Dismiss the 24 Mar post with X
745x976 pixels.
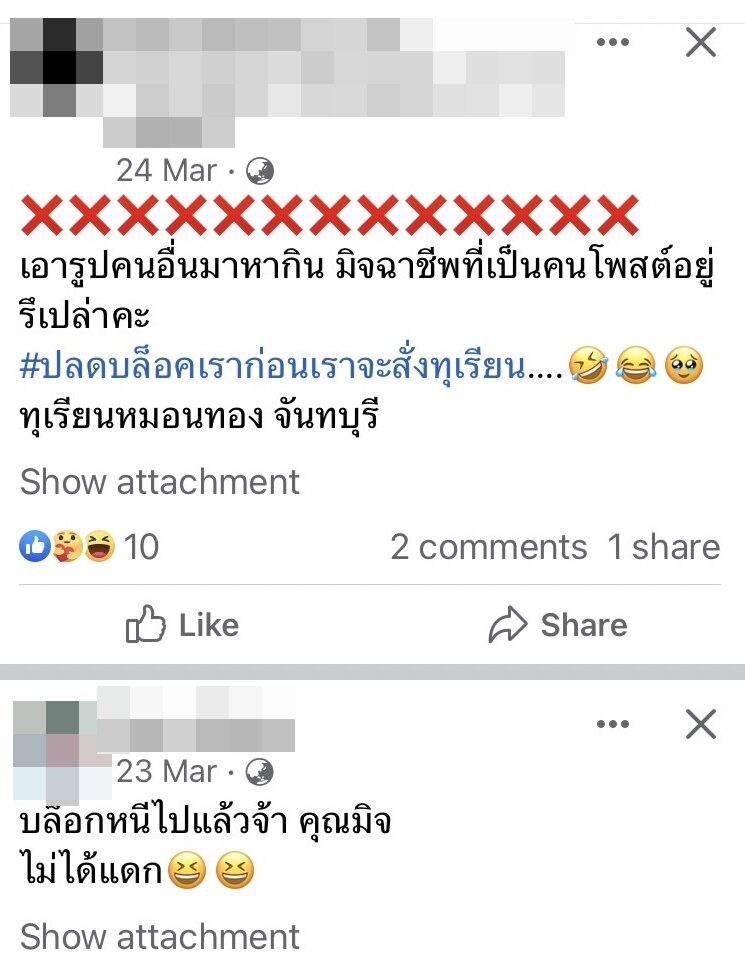pos(701,42)
